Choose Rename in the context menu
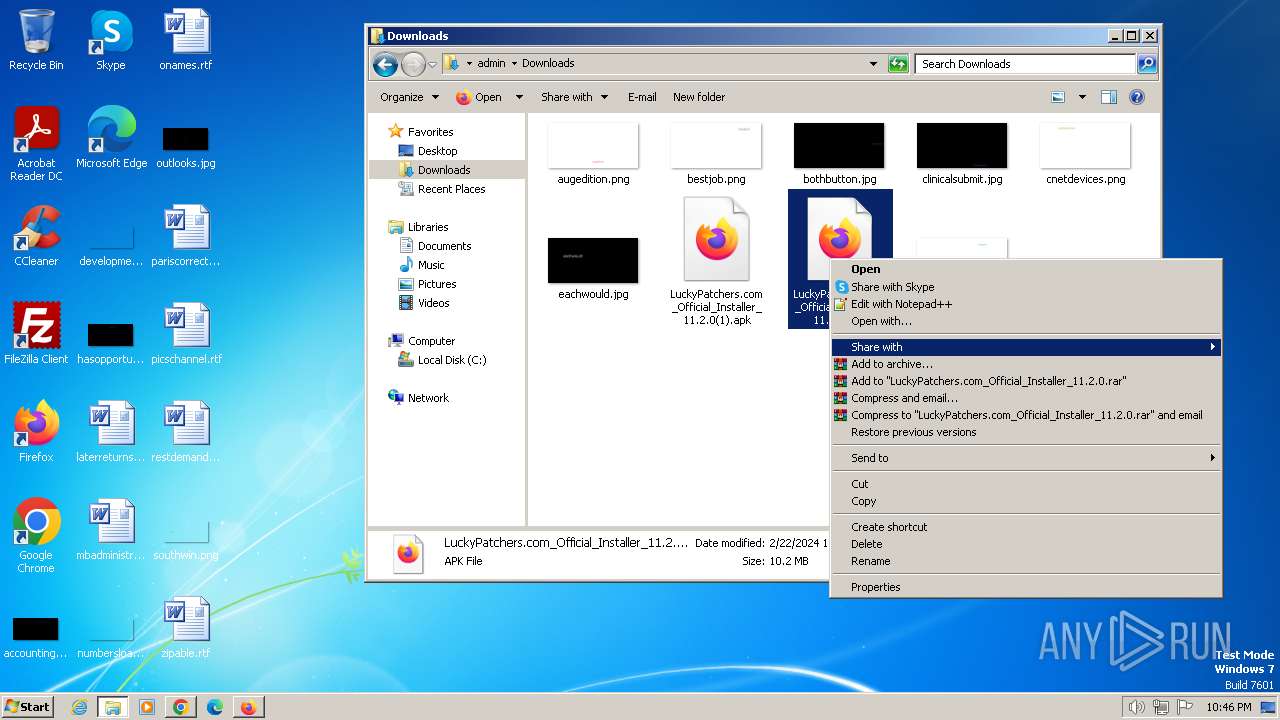The height and width of the screenshot is (720, 1280). [x=1026, y=561]
